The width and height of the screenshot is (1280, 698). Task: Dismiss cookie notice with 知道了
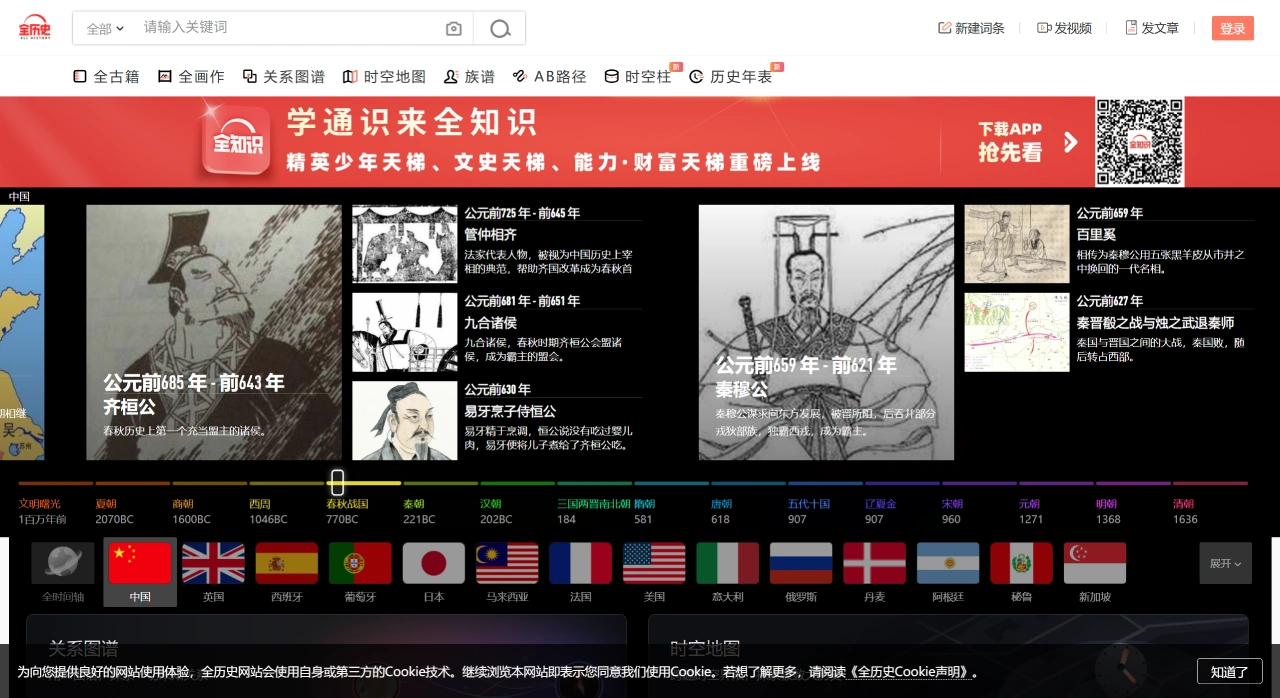click(1229, 672)
